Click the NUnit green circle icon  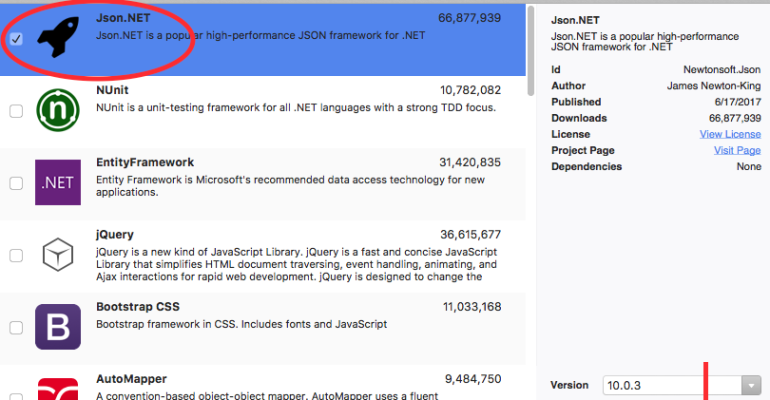[58, 110]
